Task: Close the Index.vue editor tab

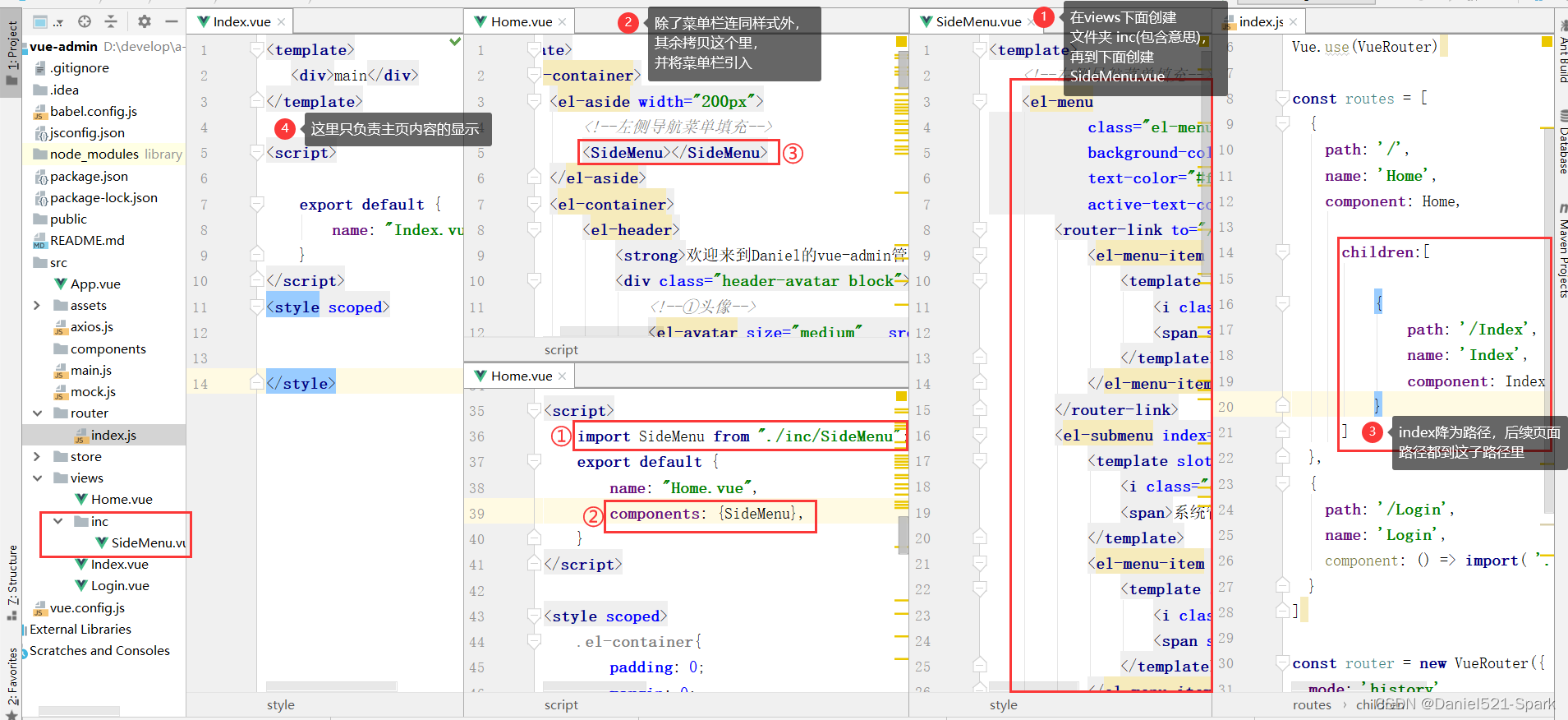Action: click(x=281, y=22)
